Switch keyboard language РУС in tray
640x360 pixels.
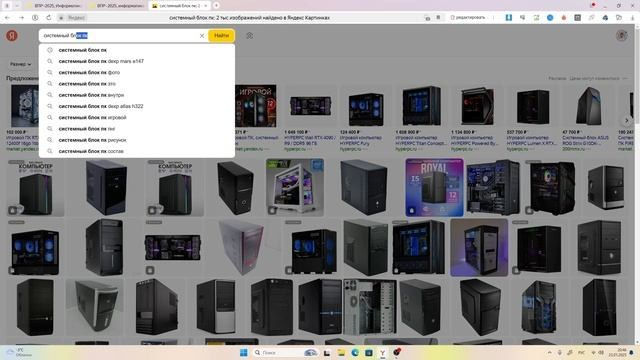(582, 353)
